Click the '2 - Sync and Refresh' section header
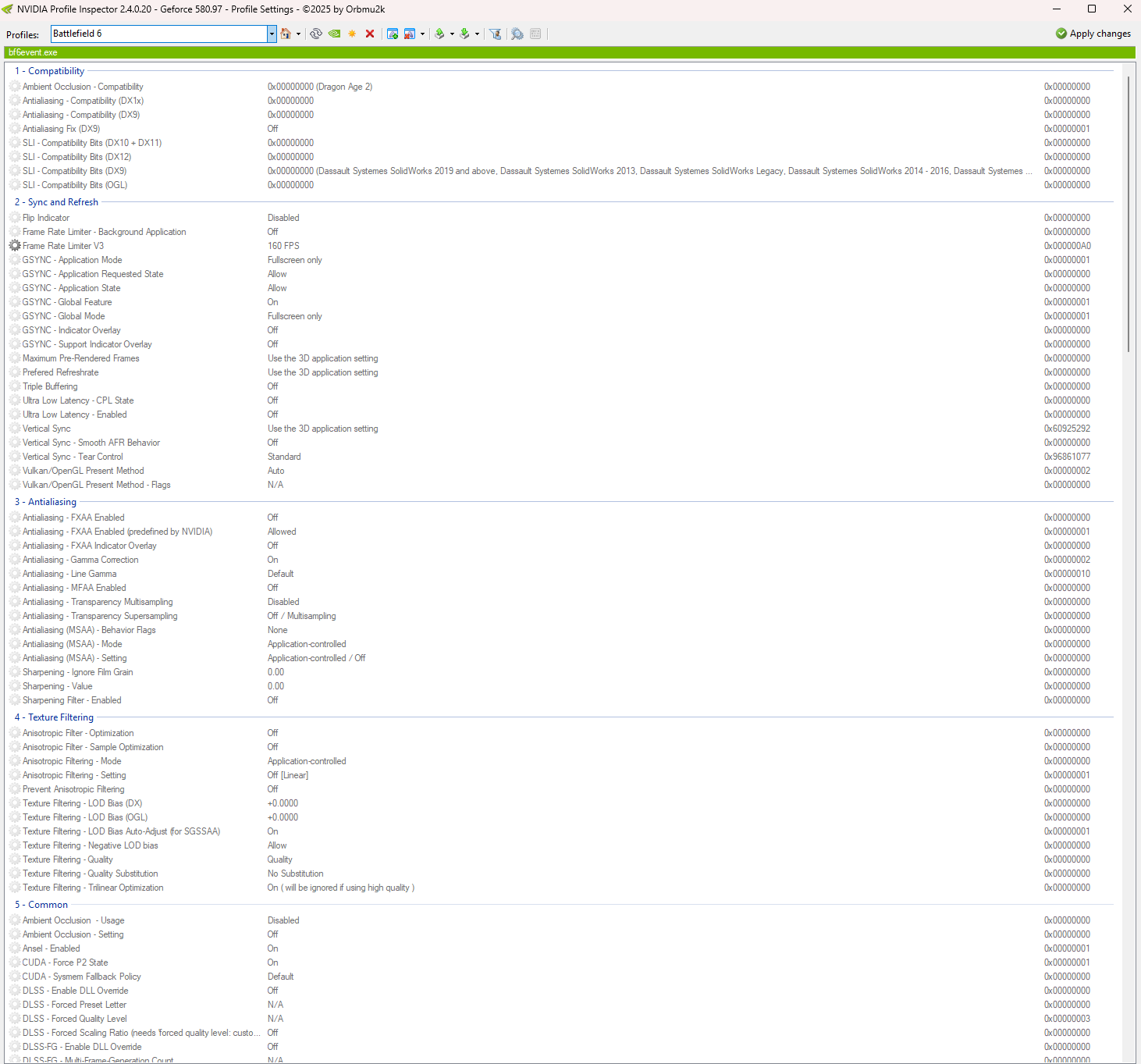1141x1064 pixels. (56, 202)
